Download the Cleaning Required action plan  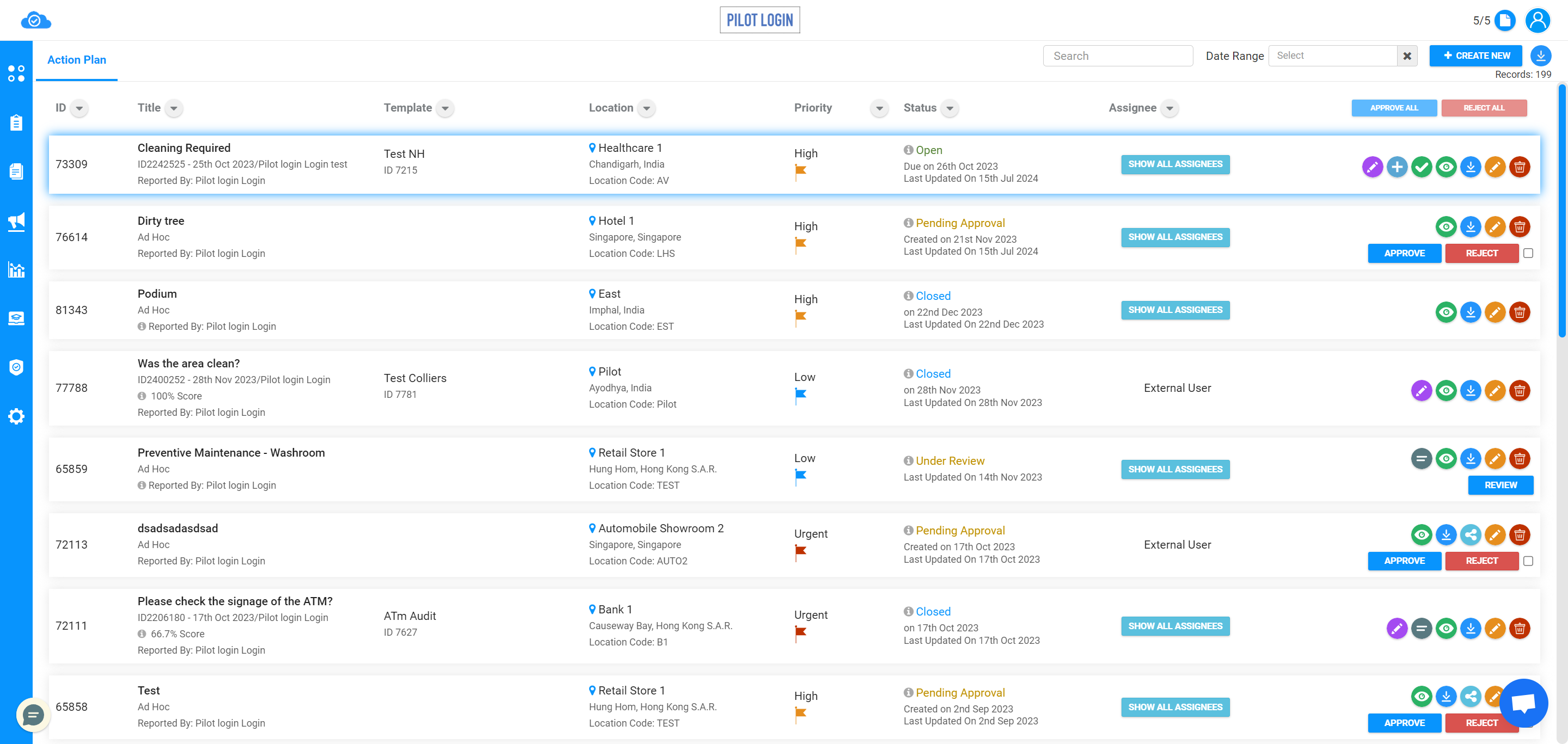[x=1471, y=167]
